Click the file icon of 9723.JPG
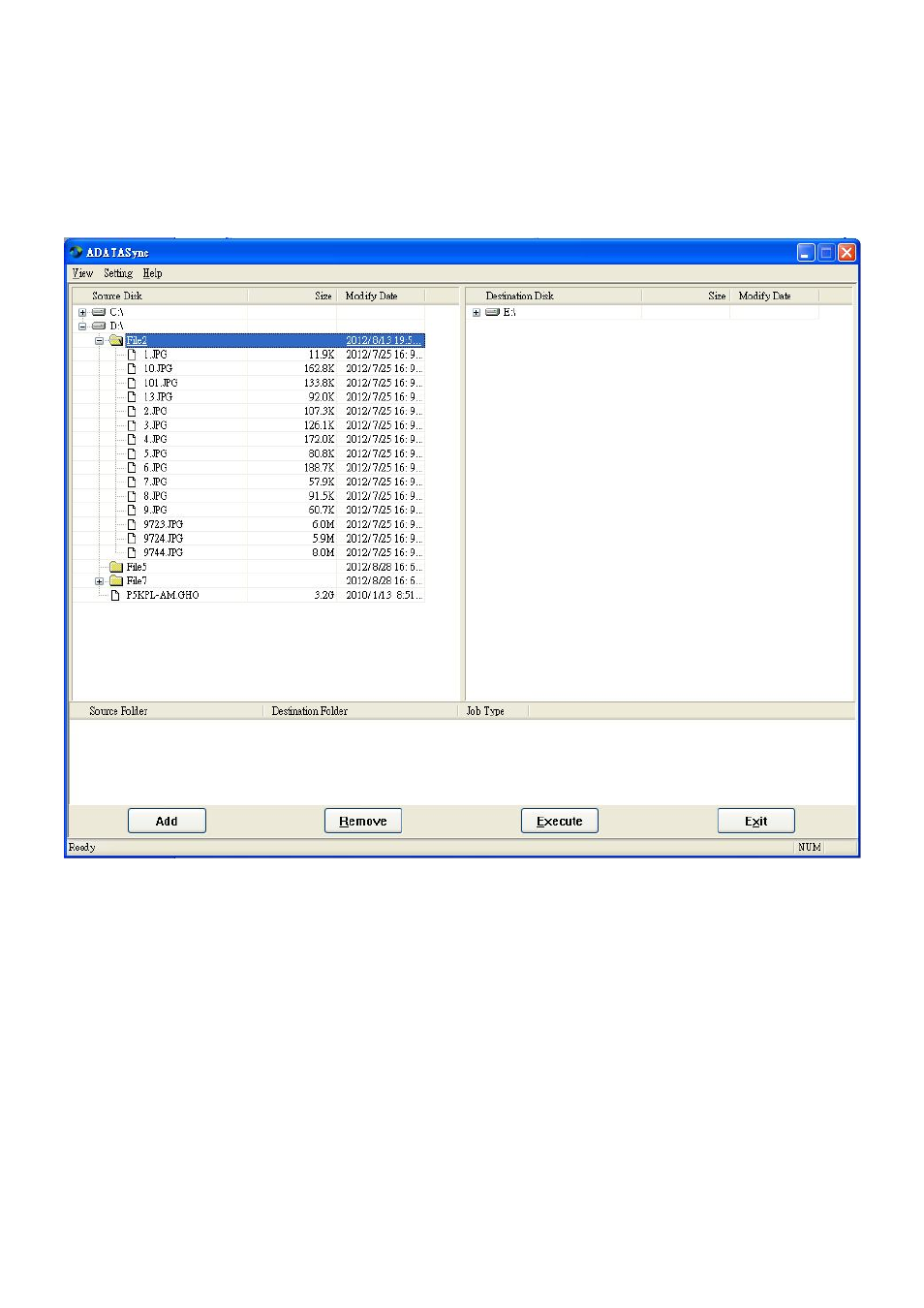924x1308 pixels. 132,524
